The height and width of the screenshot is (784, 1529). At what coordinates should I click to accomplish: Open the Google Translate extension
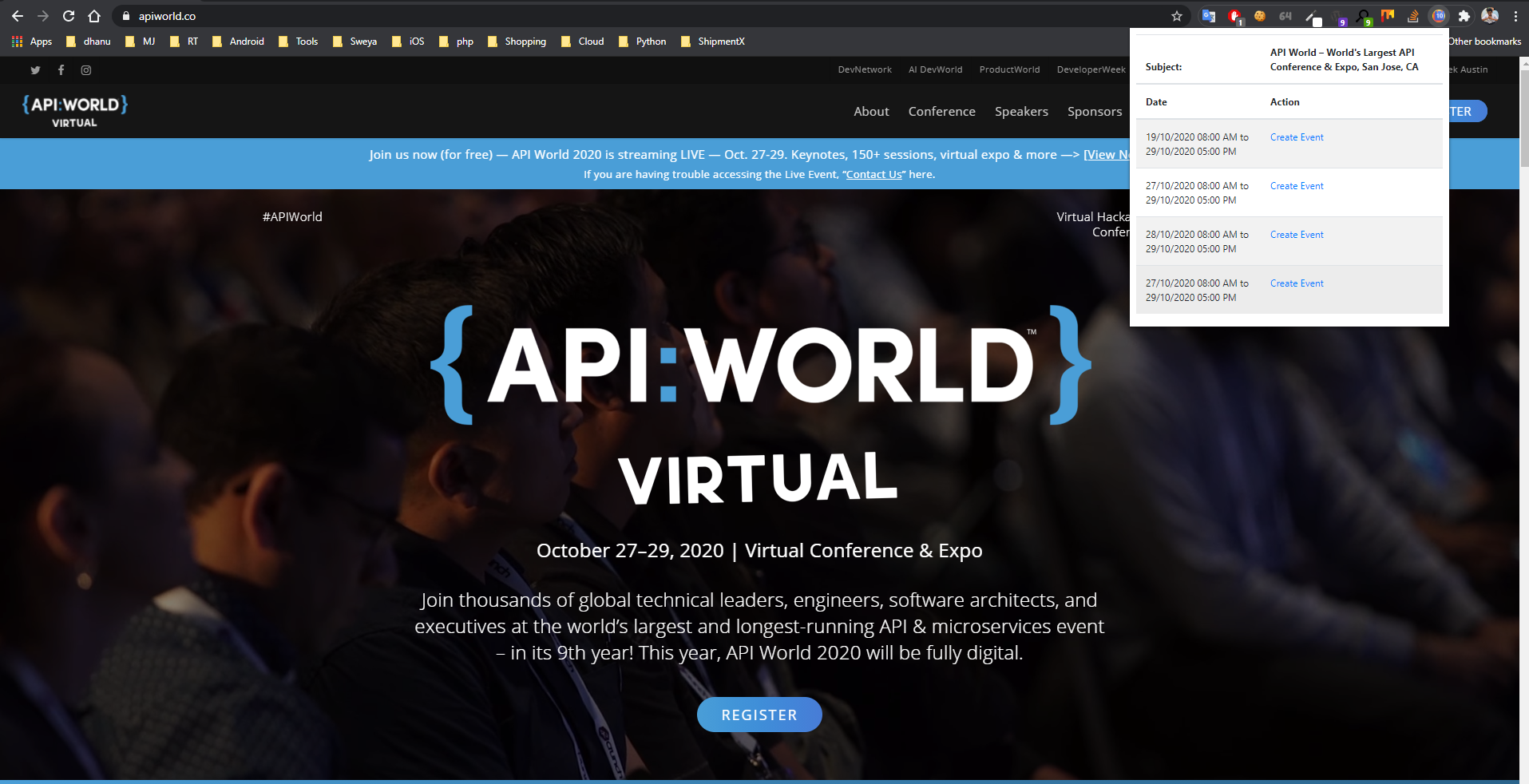pyautogui.click(x=1209, y=16)
